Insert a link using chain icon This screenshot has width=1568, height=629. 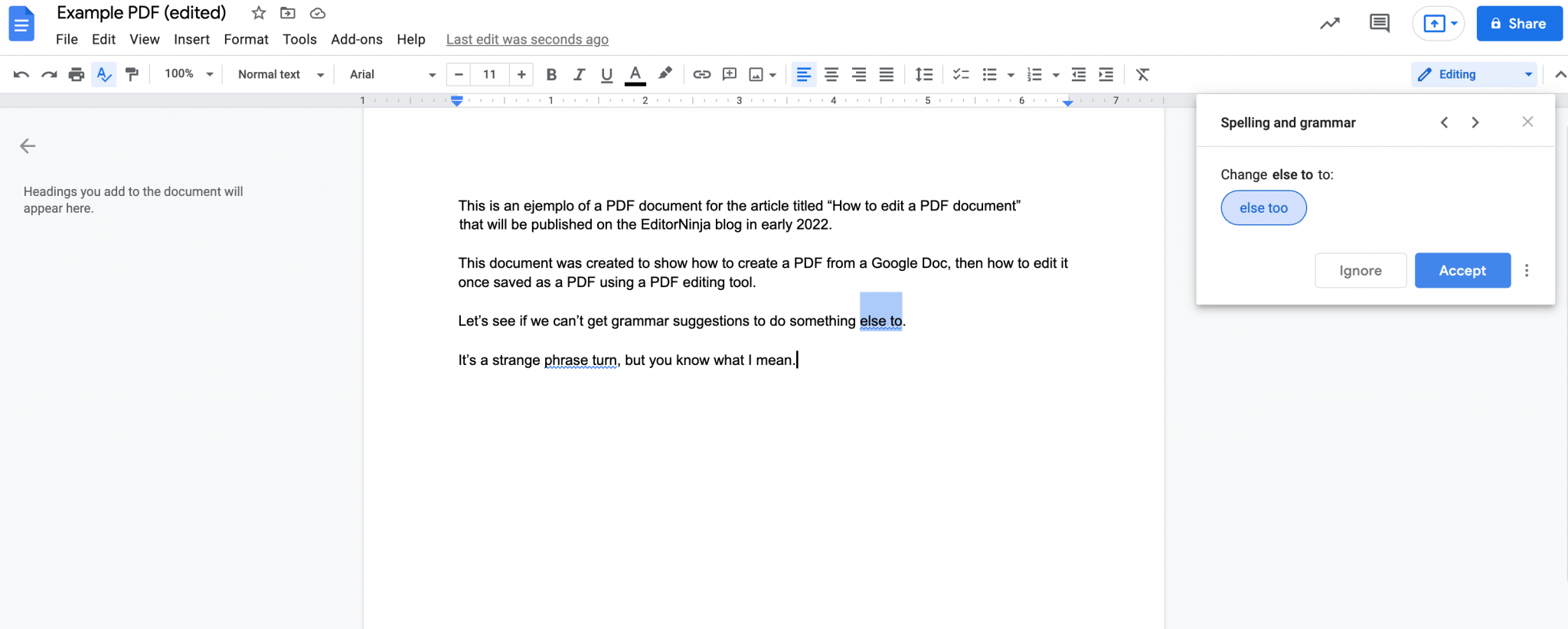pyautogui.click(x=702, y=74)
